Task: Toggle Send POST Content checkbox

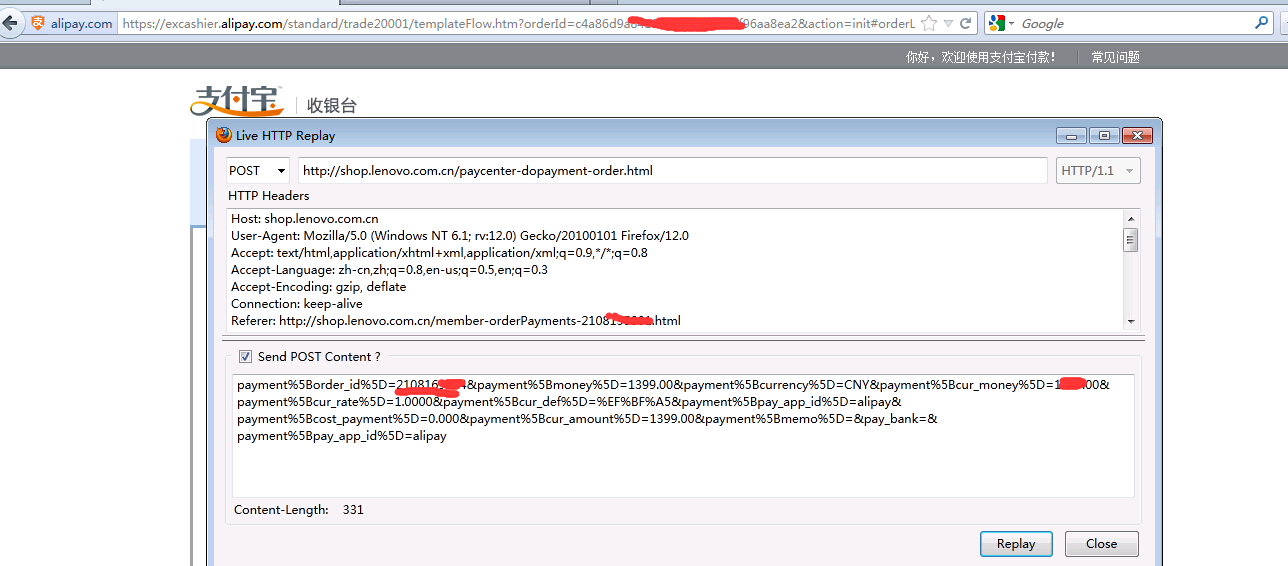Action: [245, 356]
